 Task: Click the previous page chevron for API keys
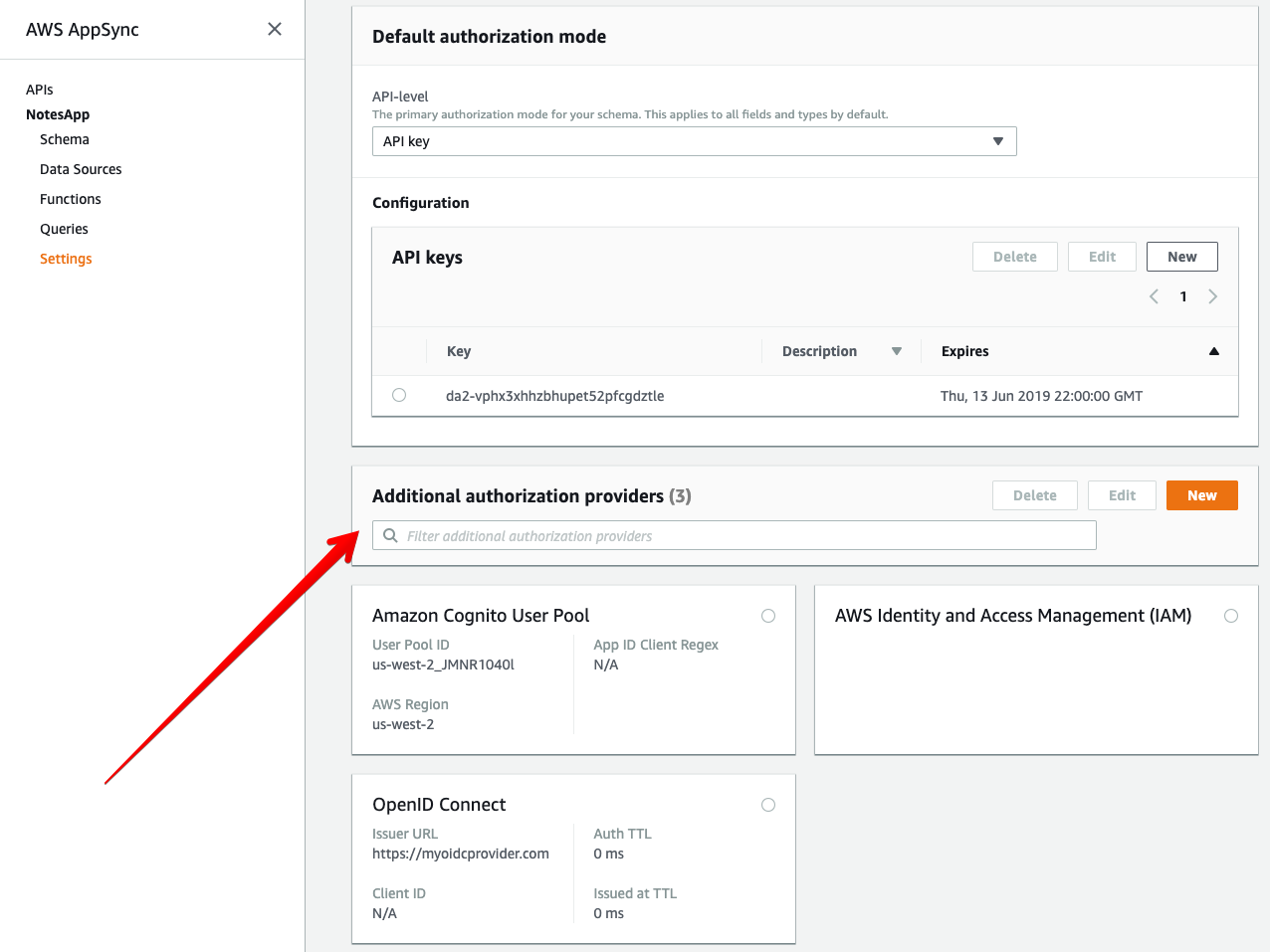point(1154,295)
